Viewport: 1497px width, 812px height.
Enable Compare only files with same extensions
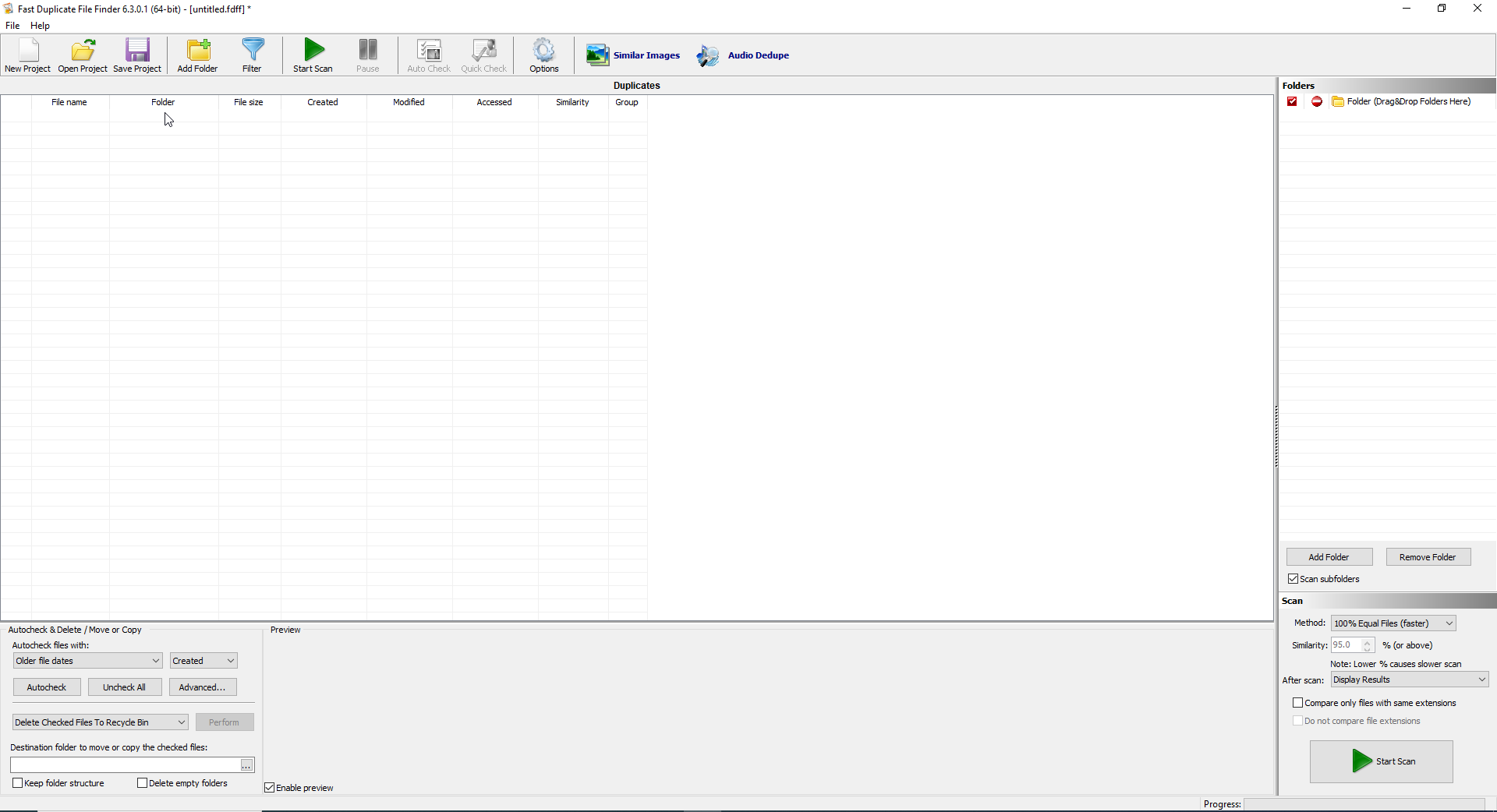pos(1297,703)
